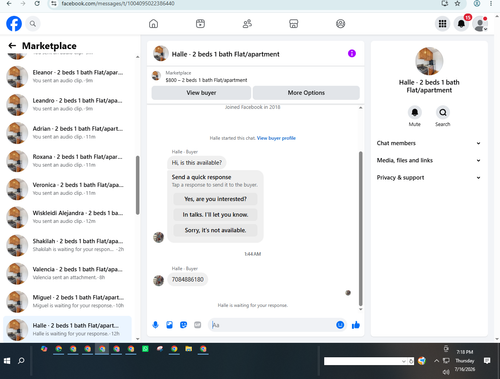500x379 pixels.
Task: Choose a sticker icon
Action: click(183, 325)
